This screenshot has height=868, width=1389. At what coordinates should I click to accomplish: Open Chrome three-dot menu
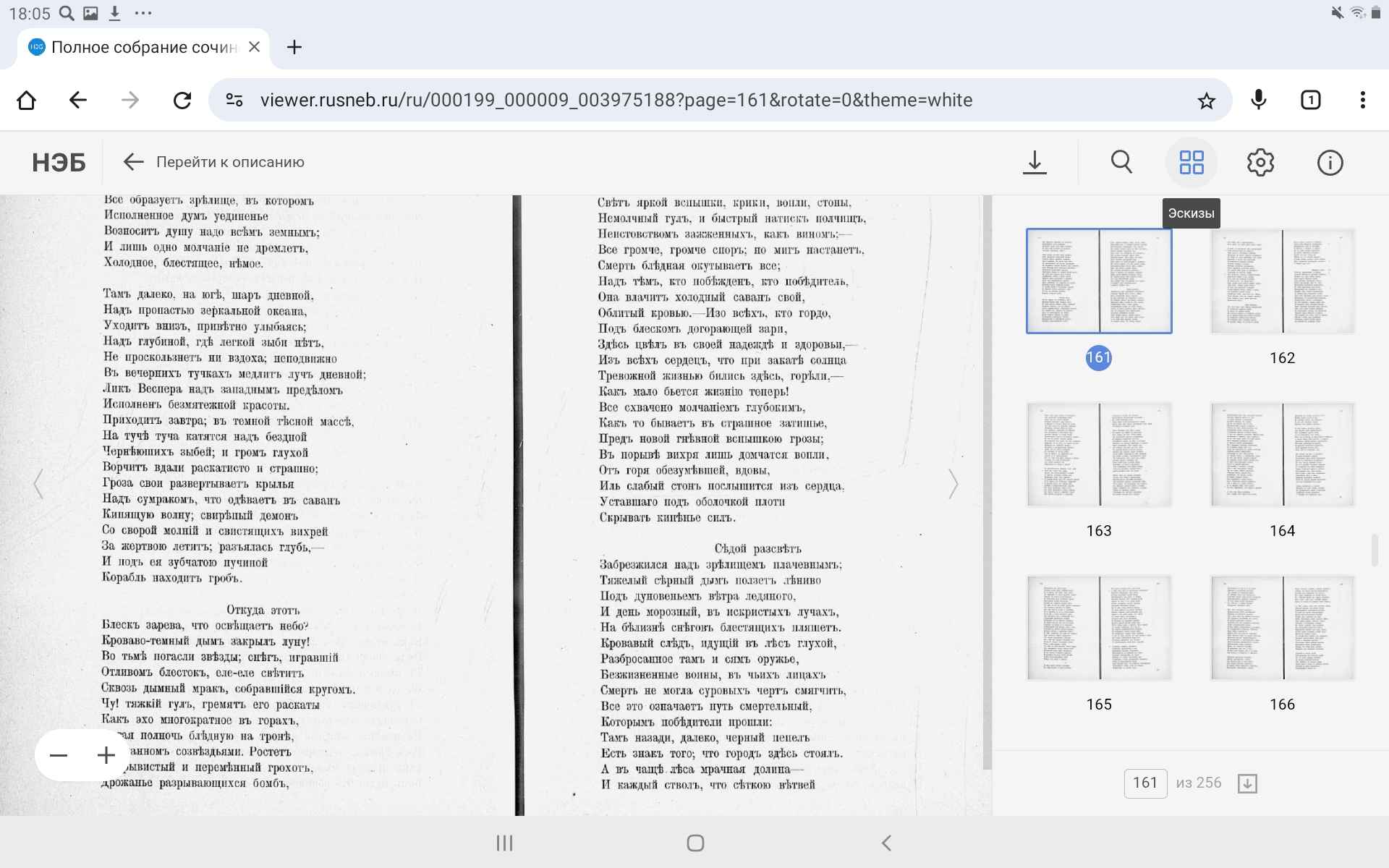click(x=1362, y=101)
